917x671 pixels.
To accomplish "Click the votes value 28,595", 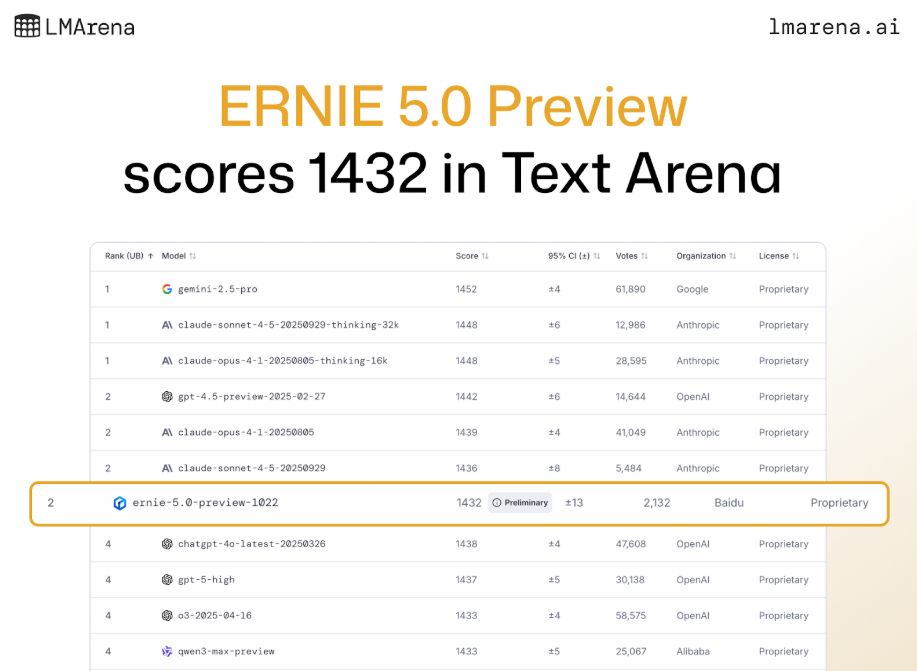I will pos(631,360).
